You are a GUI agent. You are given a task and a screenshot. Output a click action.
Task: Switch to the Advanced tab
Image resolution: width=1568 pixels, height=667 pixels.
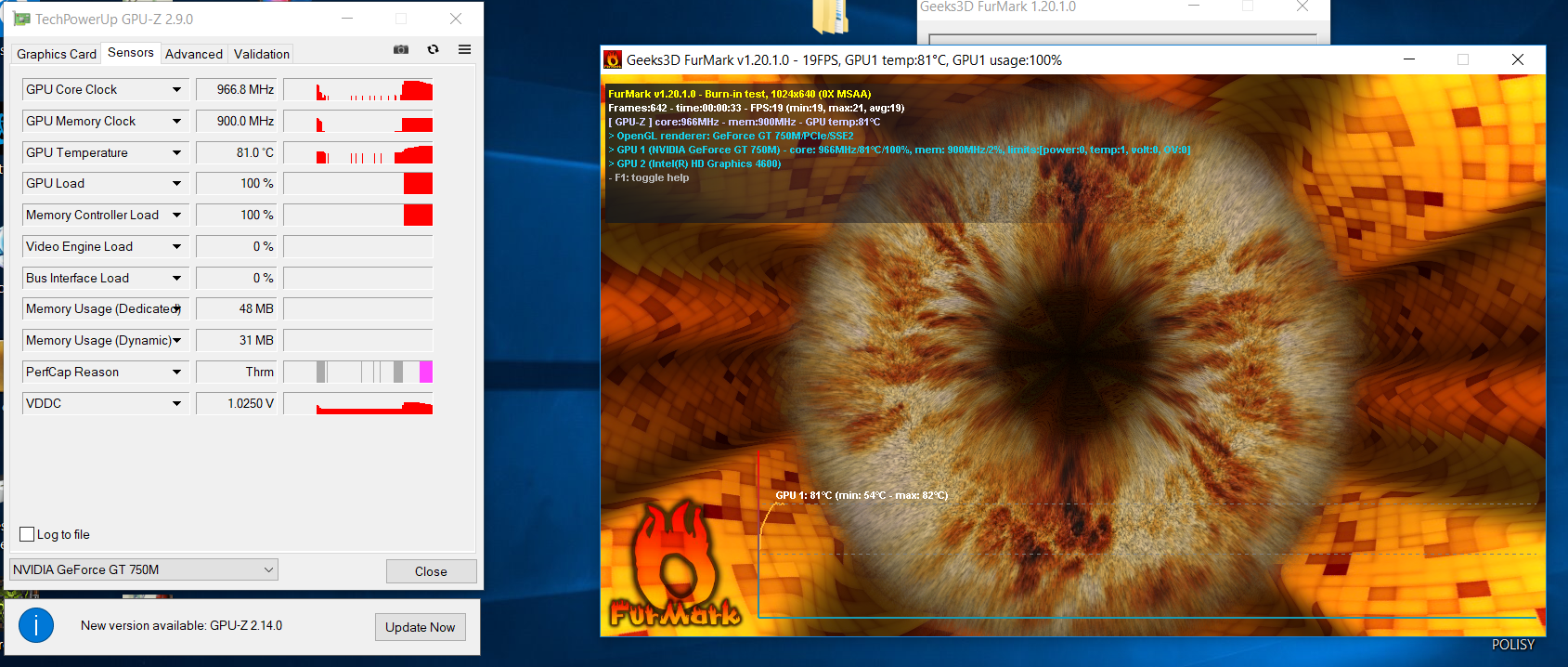click(194, 54)
